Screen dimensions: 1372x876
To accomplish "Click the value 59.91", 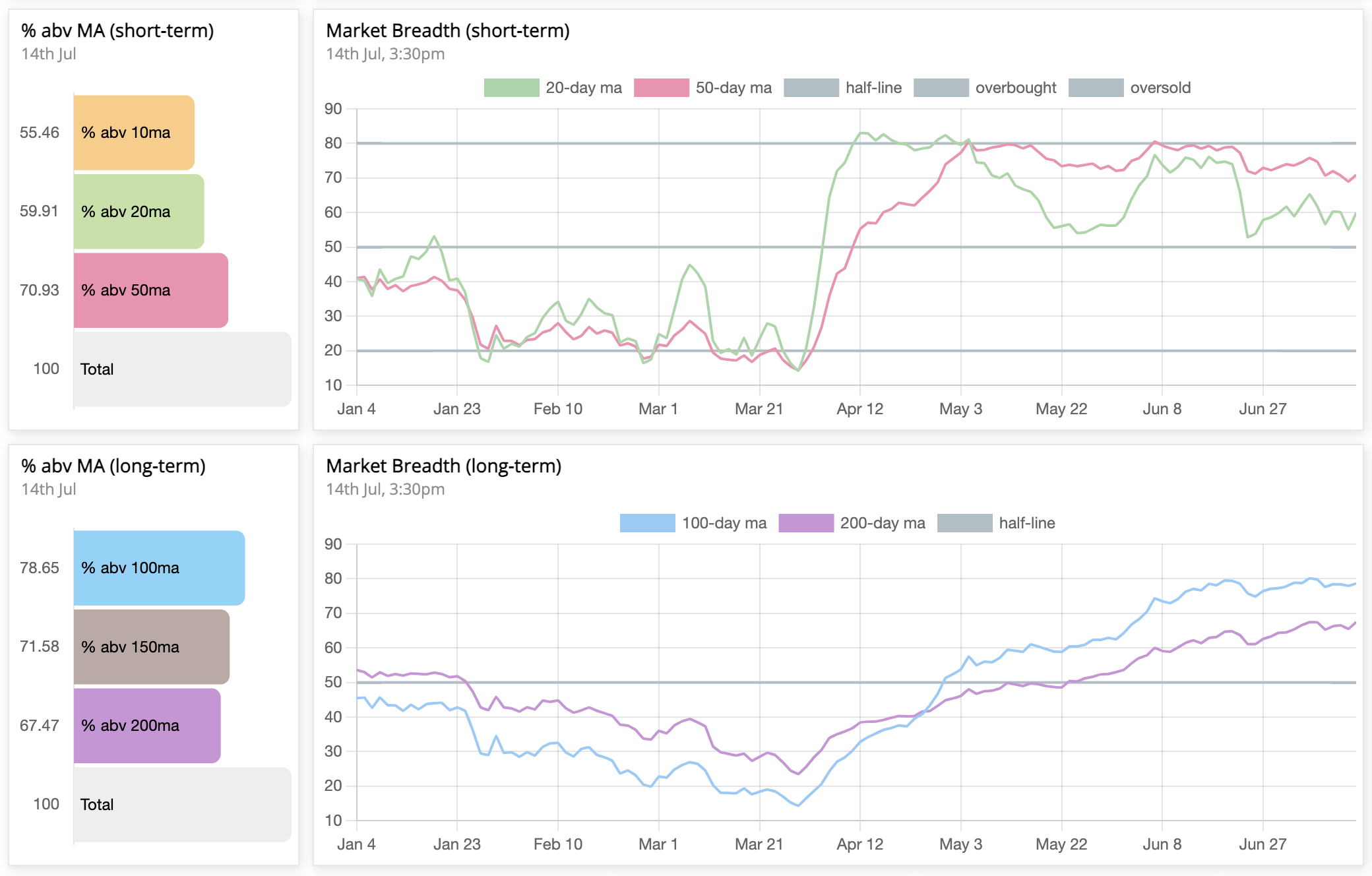I will [40, 211].
